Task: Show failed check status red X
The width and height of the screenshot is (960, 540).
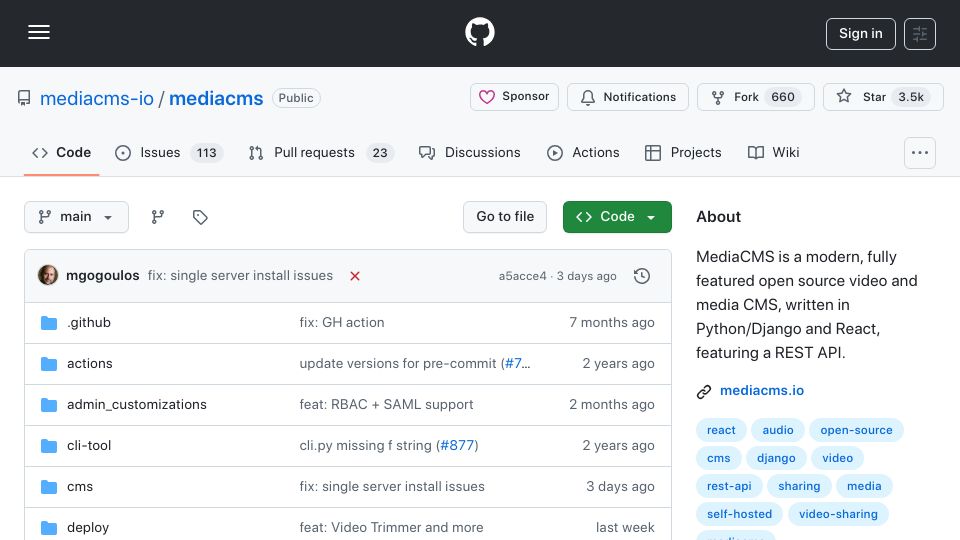Action: 354,276
